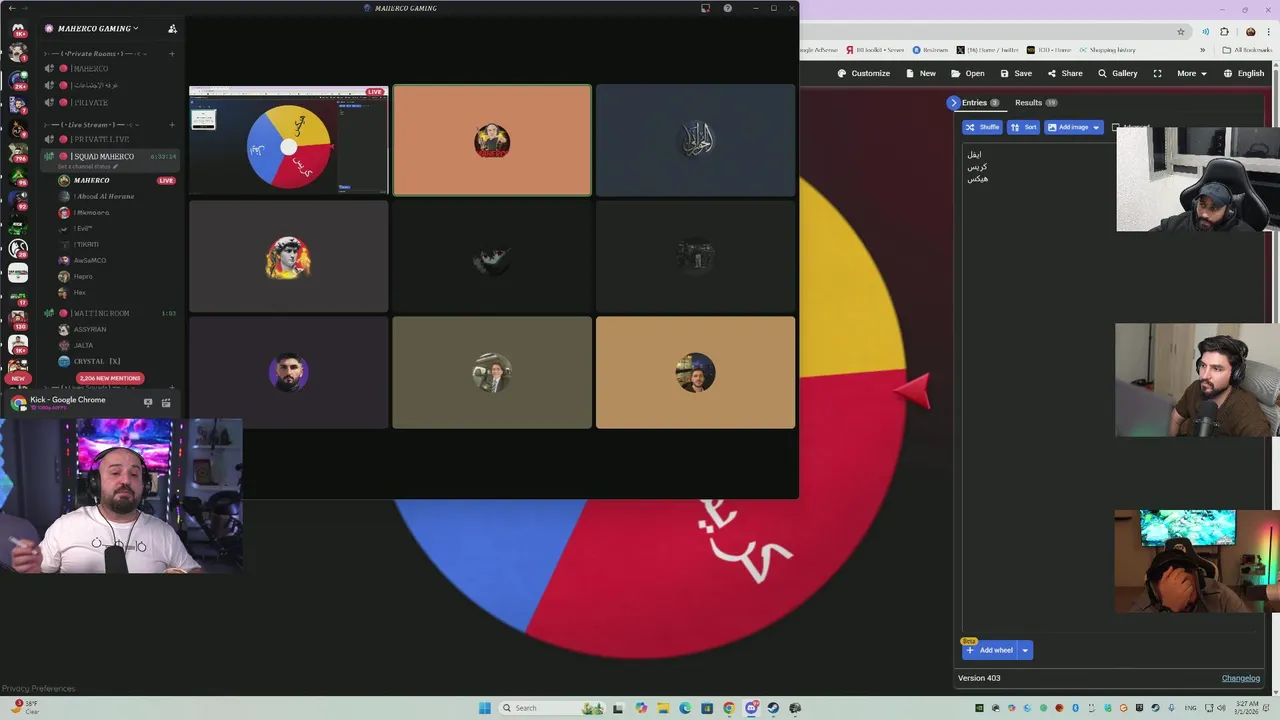Image resolution: width=1280 pixels, height=720 pixels.
Task: Add channel to Live Stream category
Action: [172, 125]
